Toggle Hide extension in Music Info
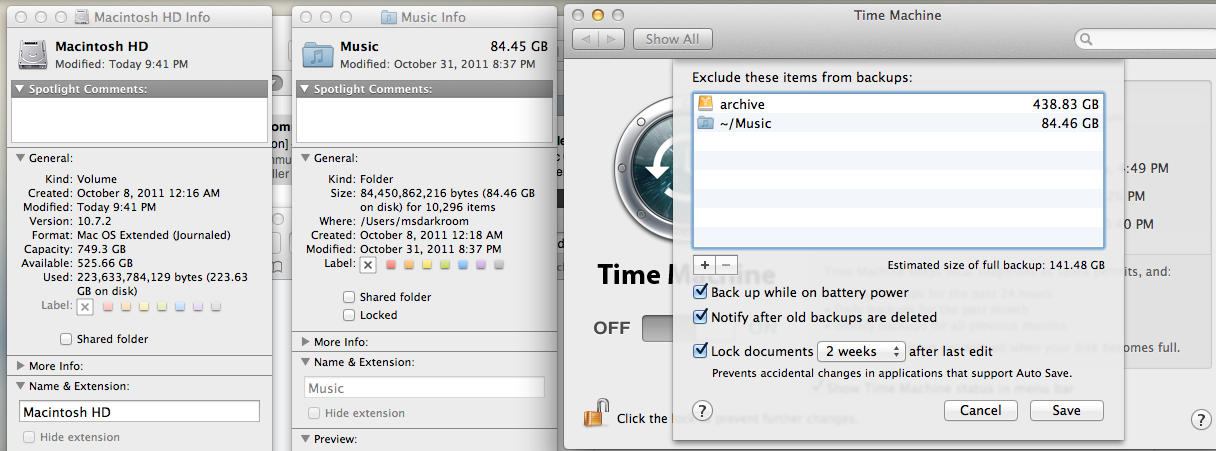 click(x=314, y=413)
